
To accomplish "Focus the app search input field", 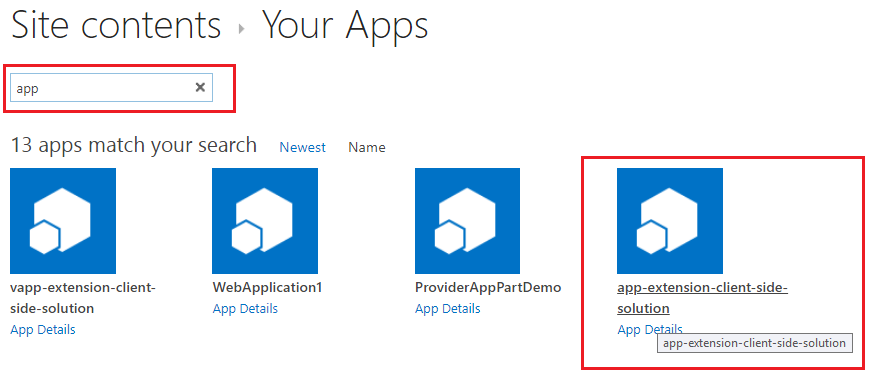I will pos(111,88).
